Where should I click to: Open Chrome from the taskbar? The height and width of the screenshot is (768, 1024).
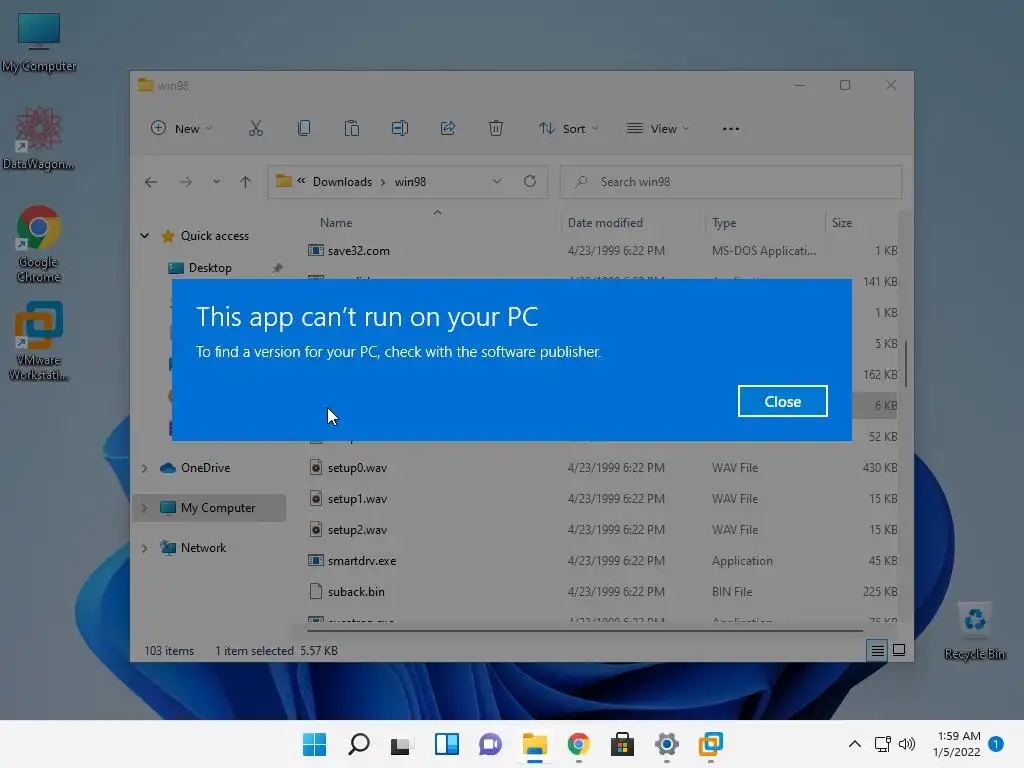579,744
